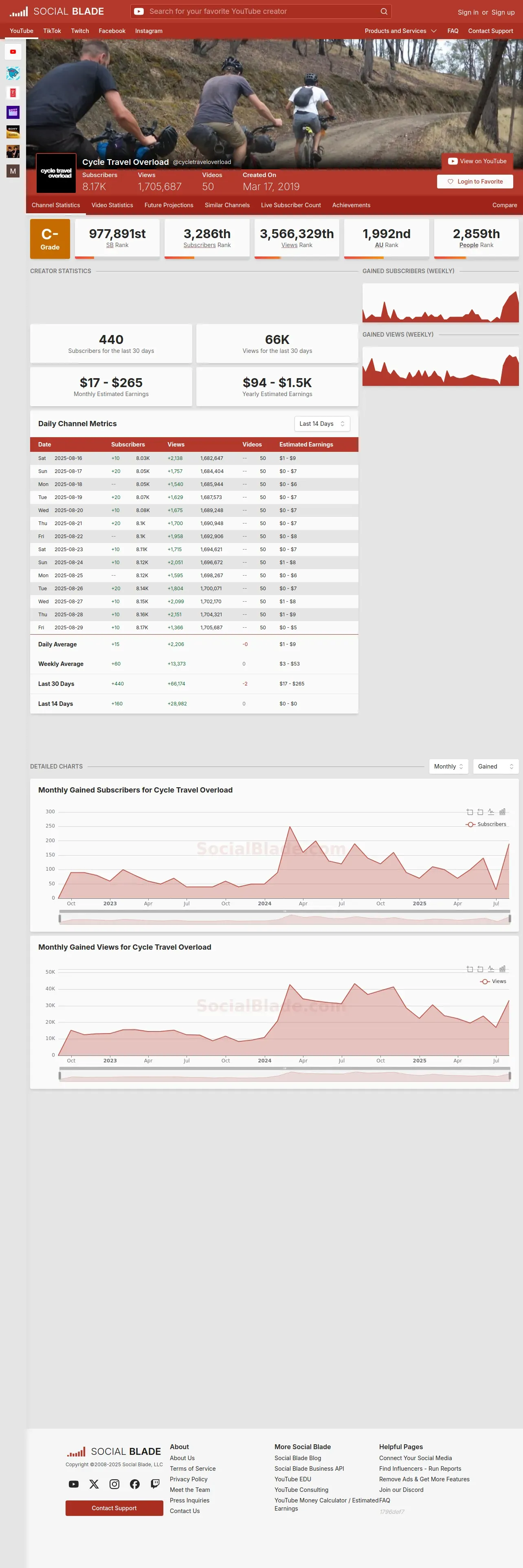Image resolution: width=523 pixels, height=1568 pixels.
Task: Open the YouTube icon in left sidebar
Action: [x=13, y=52]
